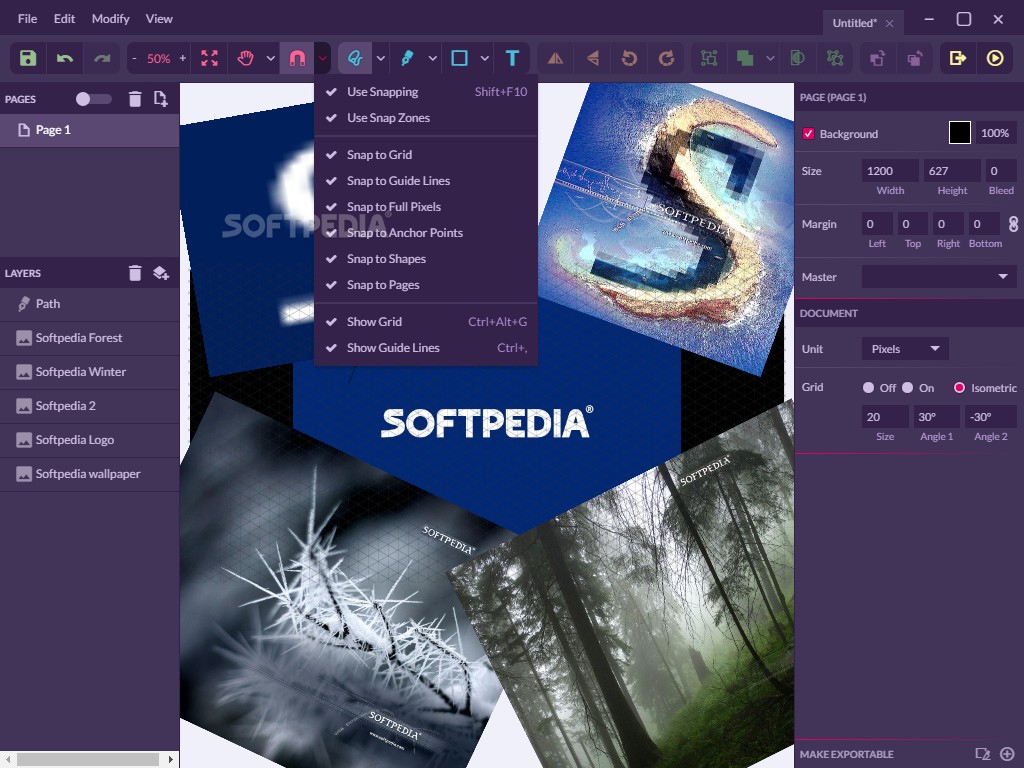Image resolution: width=1024 pixels, height=768 pixels.
Task: Apply the boolean union operation
Action: click(744, 58)
